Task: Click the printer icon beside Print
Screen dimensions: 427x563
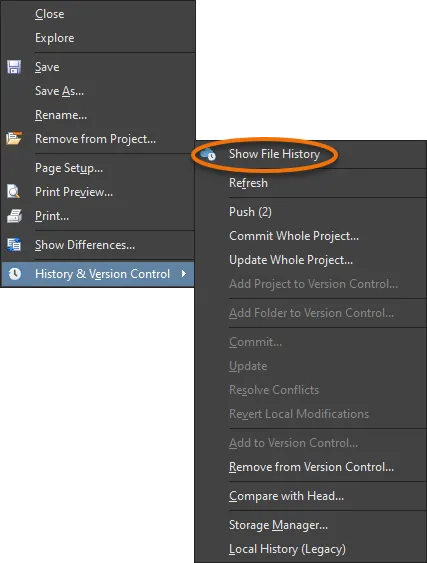Action: point(14,216)
